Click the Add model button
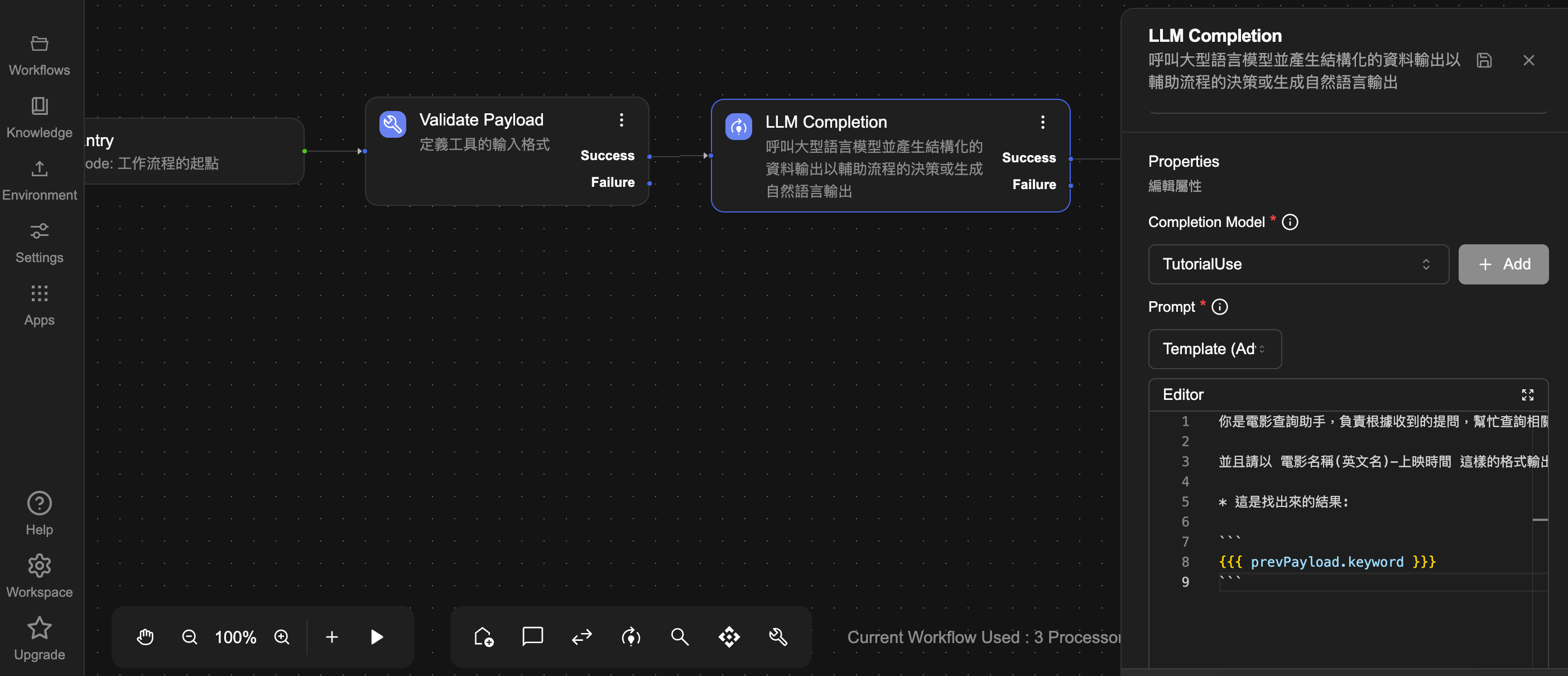The width and height of the screenshot is (1568, 676). tap(1503, 264)
